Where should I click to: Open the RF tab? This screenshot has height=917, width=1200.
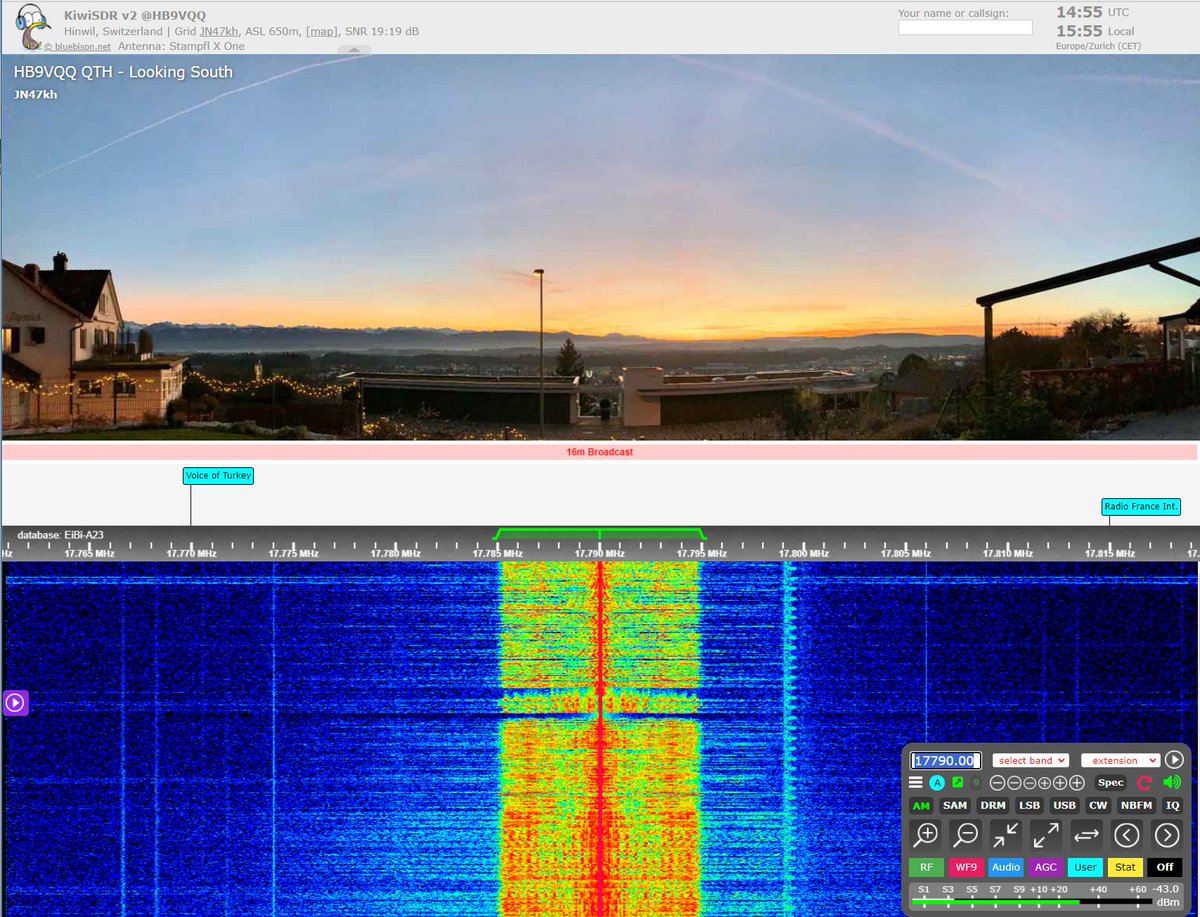point(926,867)
